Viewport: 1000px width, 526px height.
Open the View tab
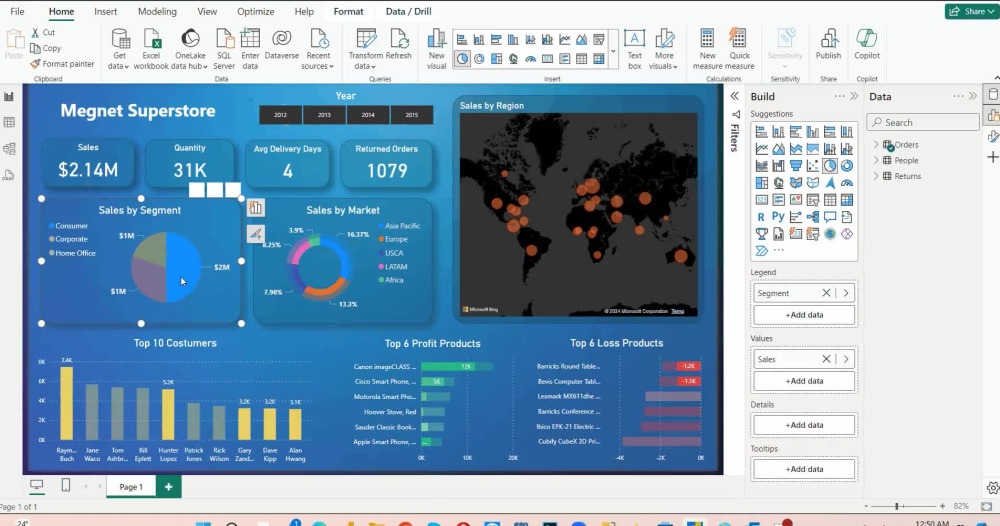pos(207,11)
